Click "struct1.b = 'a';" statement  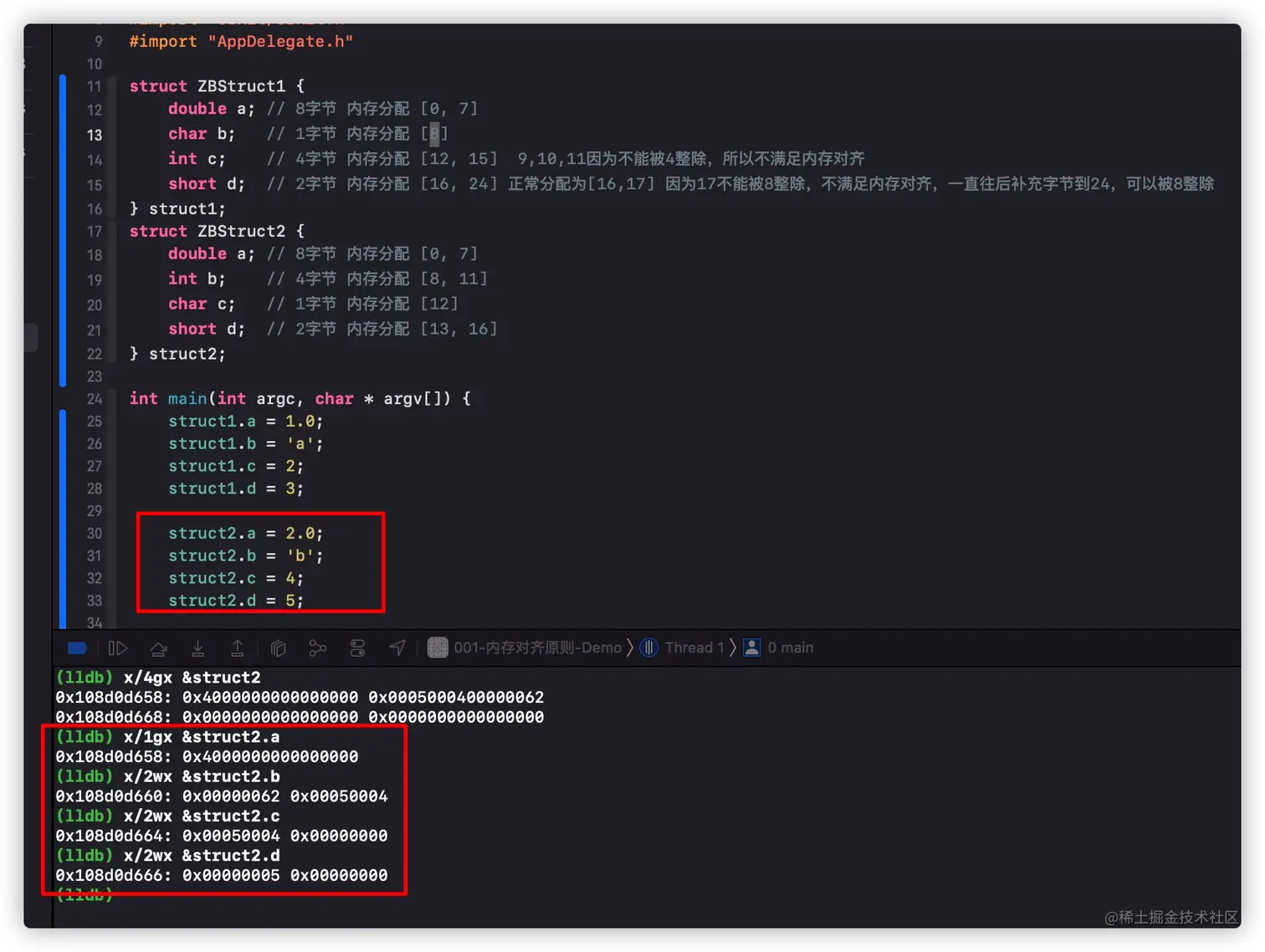coord(246,444)
